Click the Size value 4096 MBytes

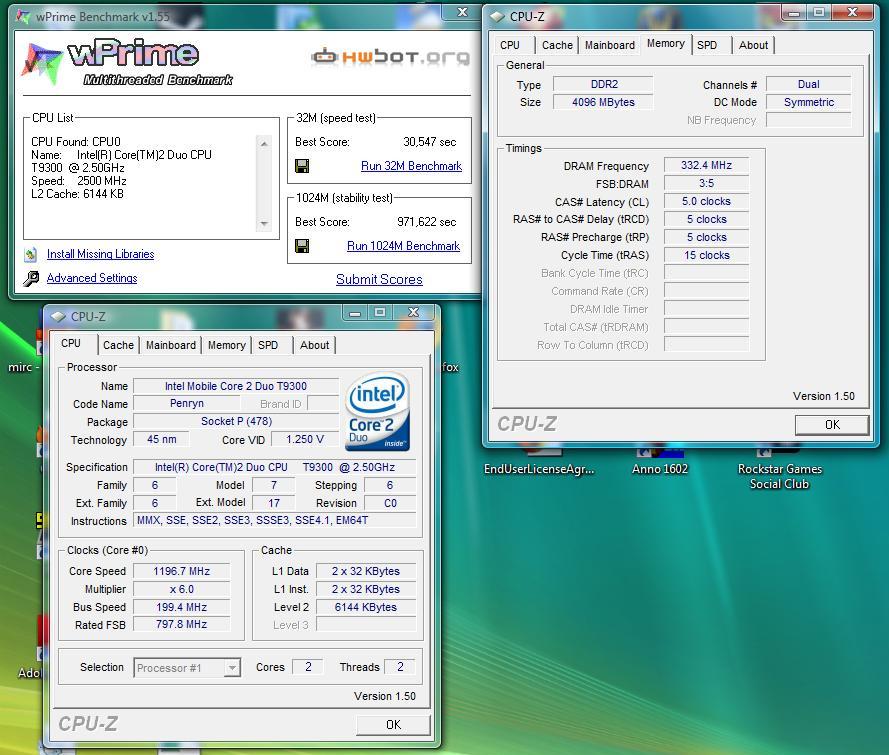[603, 102]
